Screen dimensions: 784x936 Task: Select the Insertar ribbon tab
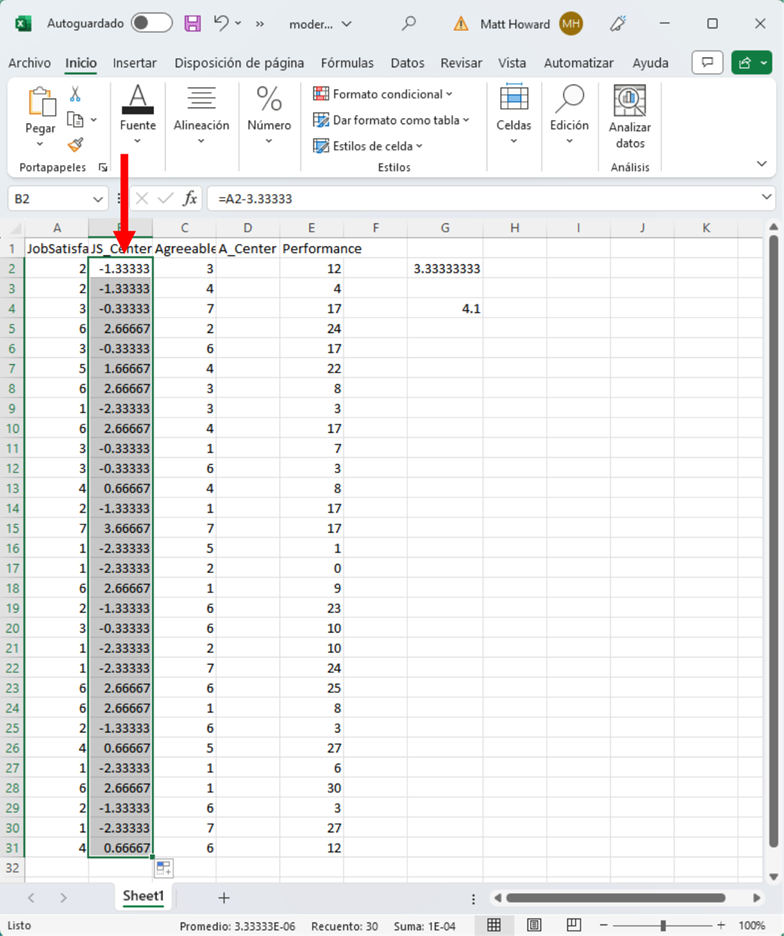(134, 63)
